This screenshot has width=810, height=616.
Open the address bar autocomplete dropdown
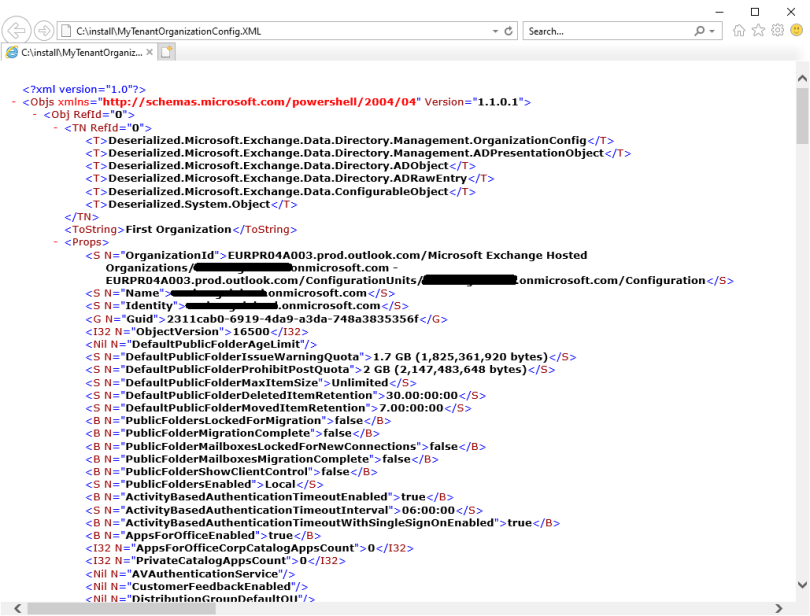coord(493,31)
